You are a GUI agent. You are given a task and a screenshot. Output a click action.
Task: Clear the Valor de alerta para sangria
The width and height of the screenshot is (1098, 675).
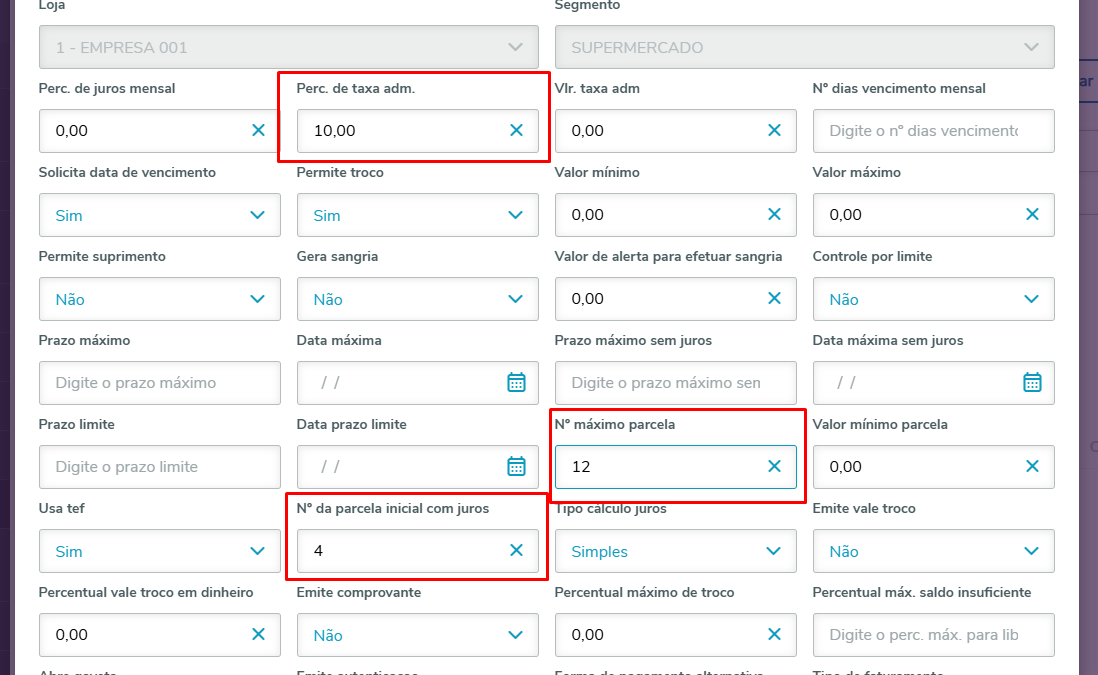(774, 298)
